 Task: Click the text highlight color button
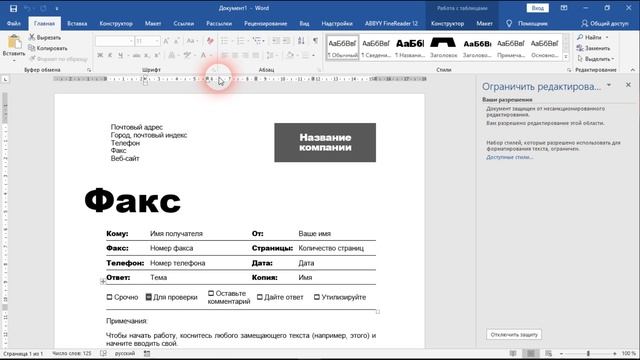(187, 55)
